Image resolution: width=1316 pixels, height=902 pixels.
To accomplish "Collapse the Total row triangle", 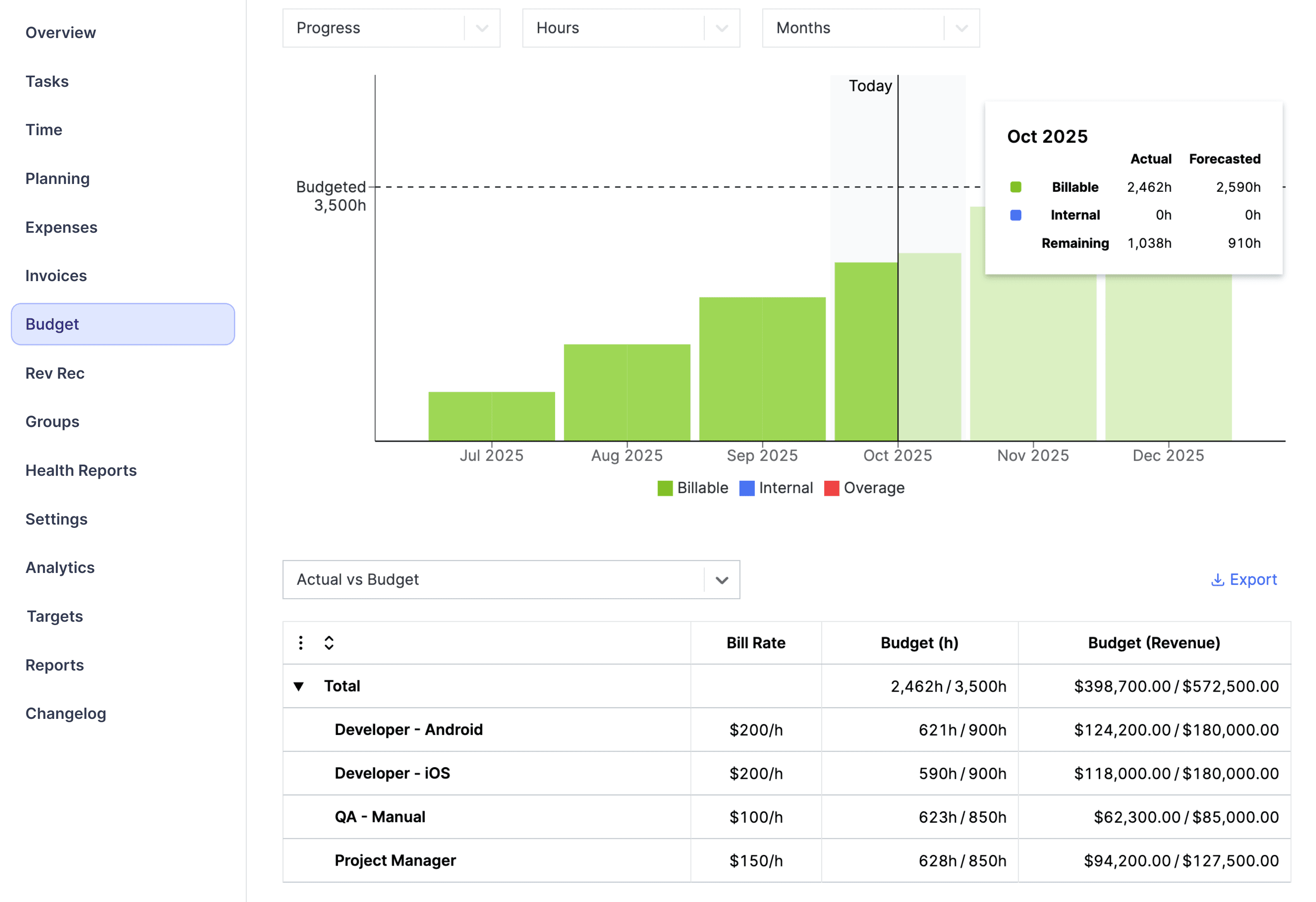I will coord(299,686).
